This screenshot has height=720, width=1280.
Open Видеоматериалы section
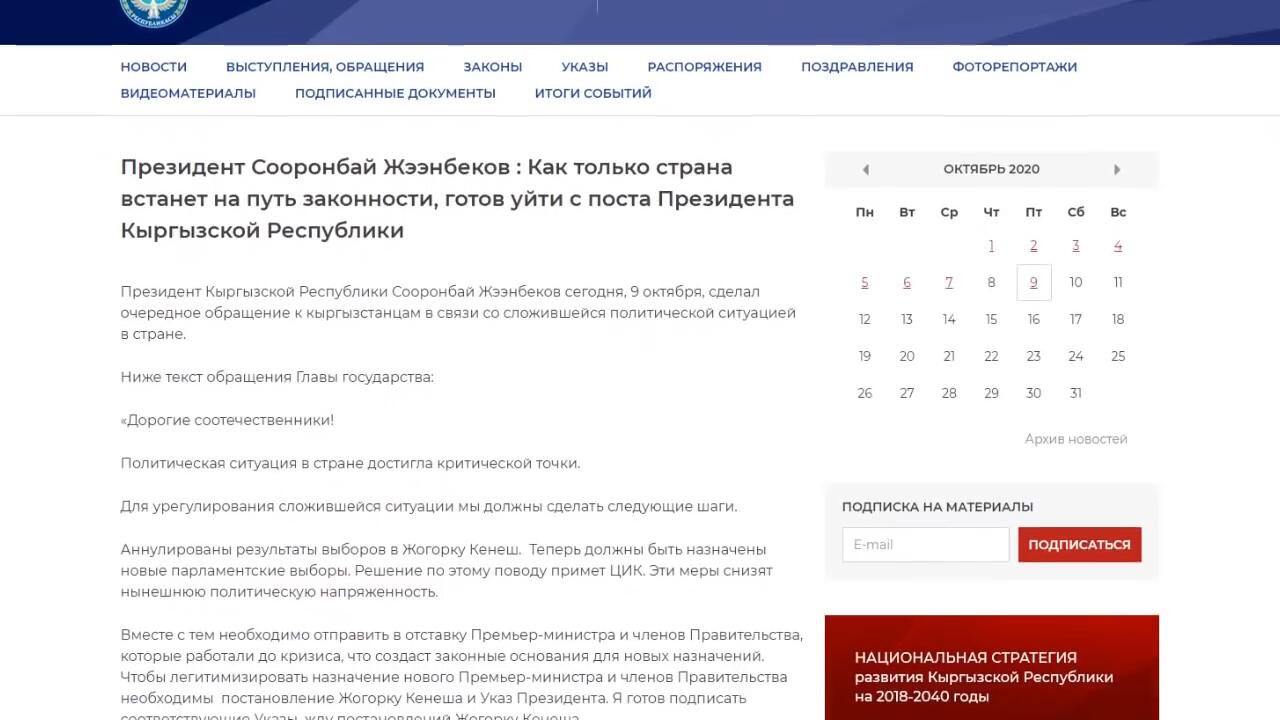(x=188, y=93)
